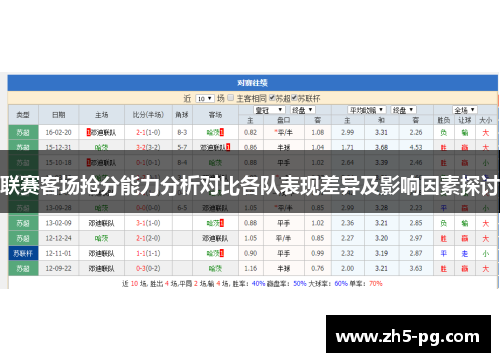Click the 70% odd rate in summary

coord(376,284)
